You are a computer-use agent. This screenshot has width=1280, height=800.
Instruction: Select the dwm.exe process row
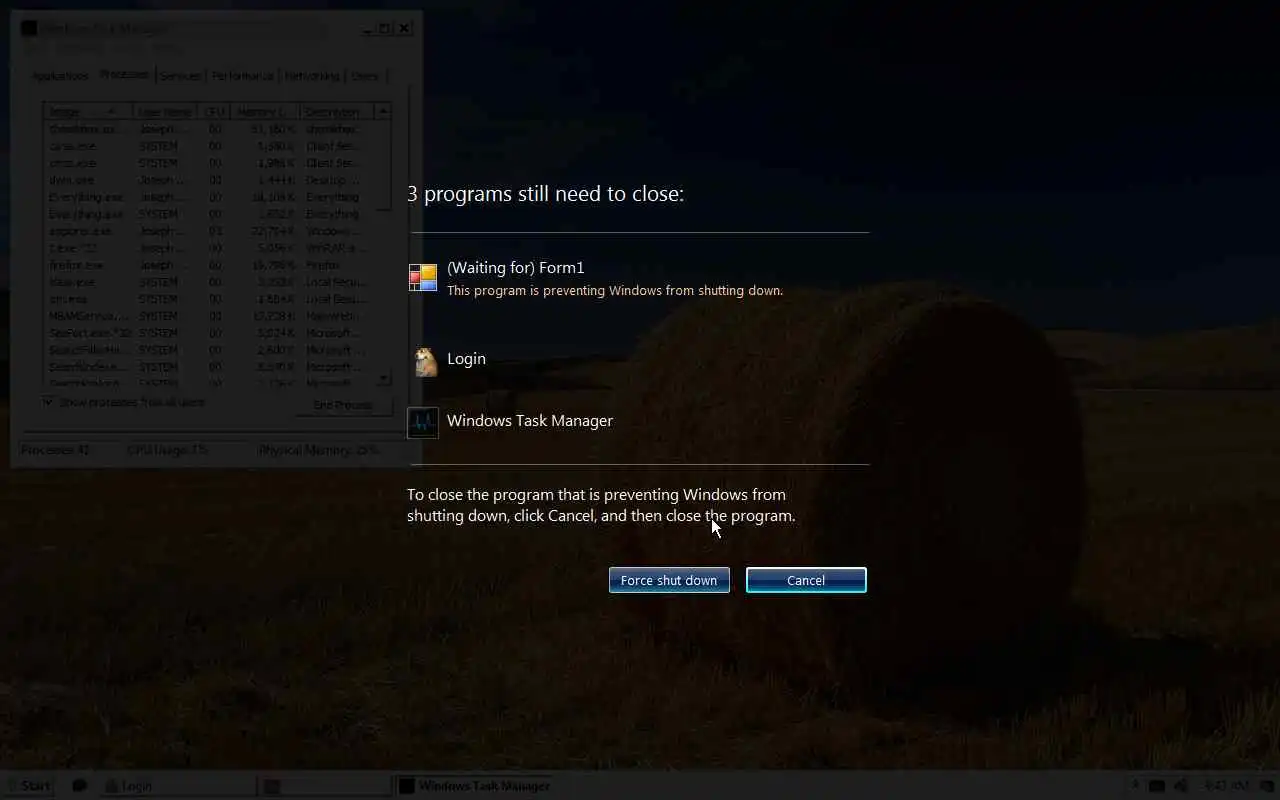click(x=210, y=180)
